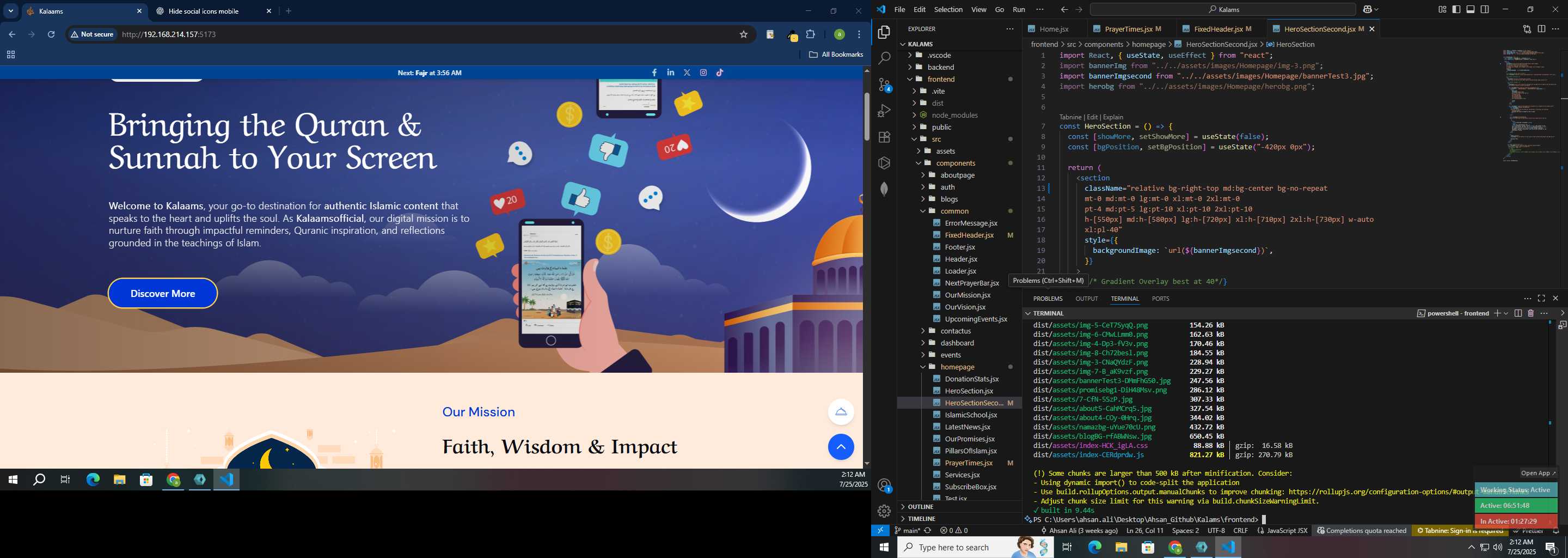
Task: Split the terminal panel
Action: (1518, 313)
